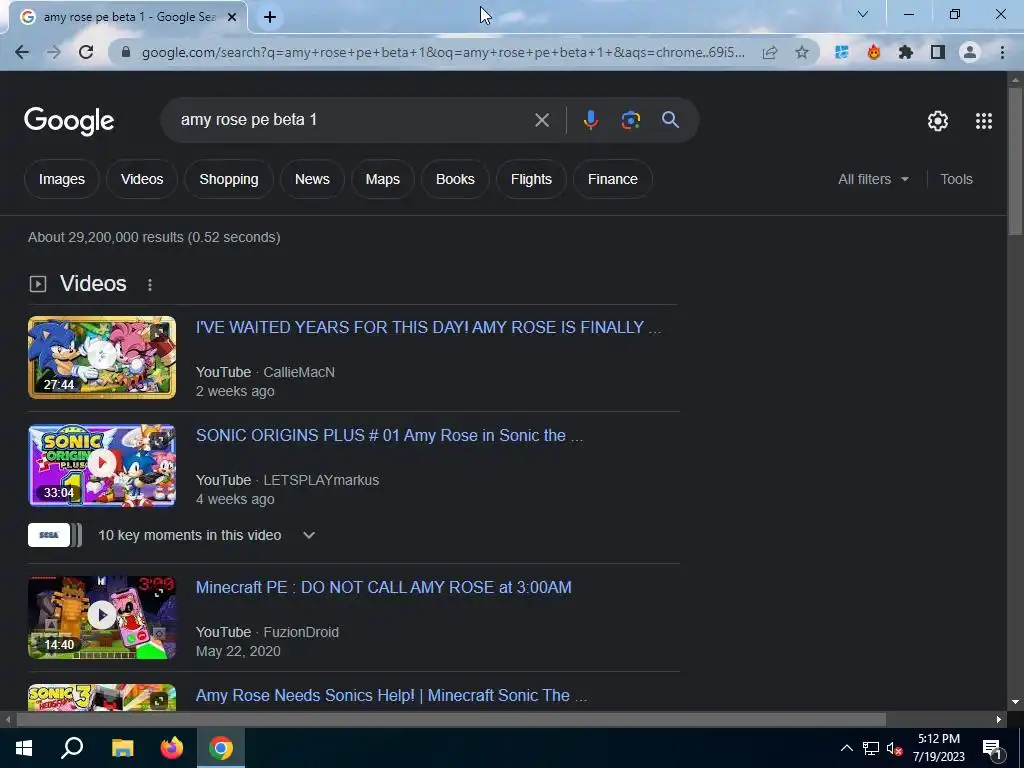Open the blue extension icon in toolbar
Image resolution: width=1024 pixels, height=768 pixels.
[x=842, y=52]
